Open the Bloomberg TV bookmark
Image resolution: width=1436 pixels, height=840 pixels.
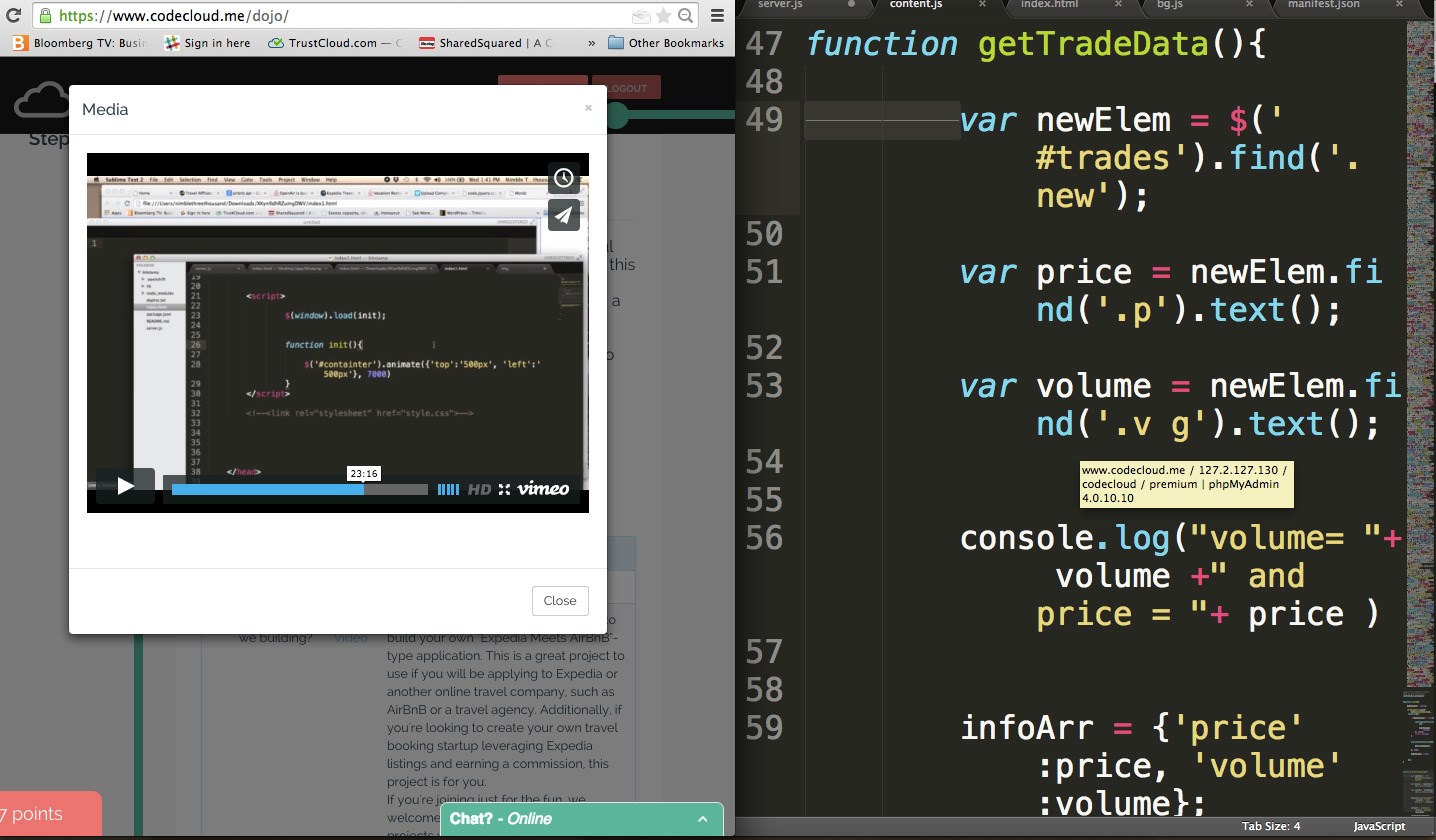80,43
